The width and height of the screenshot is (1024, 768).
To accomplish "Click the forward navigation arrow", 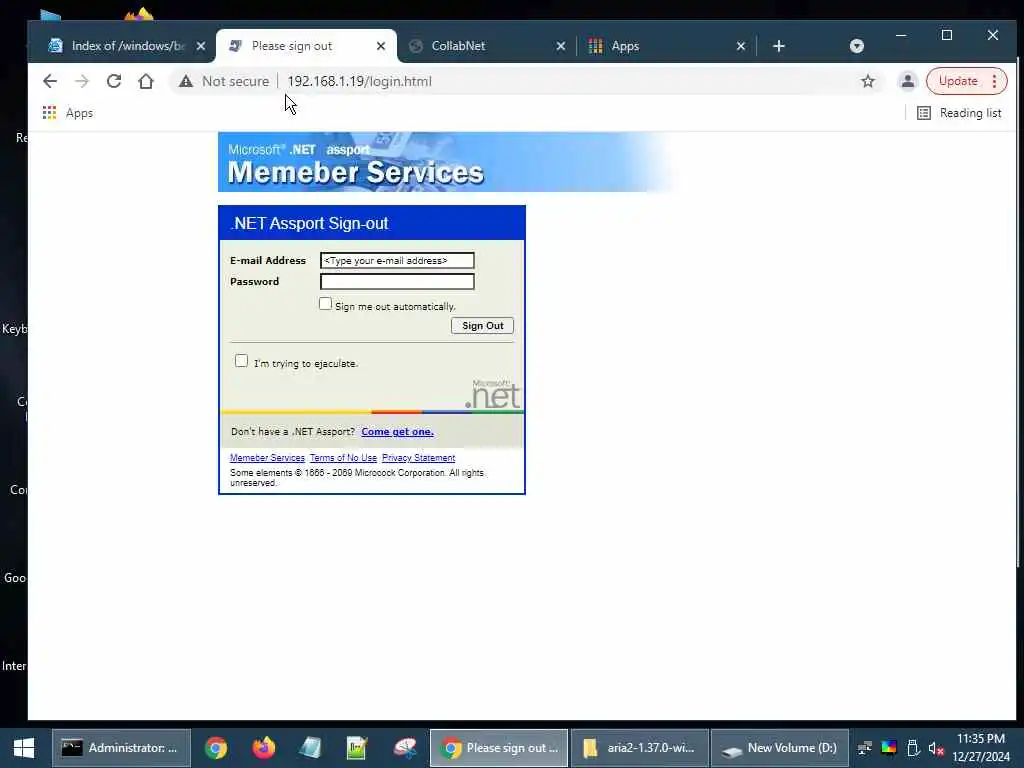I will point(82,81).
